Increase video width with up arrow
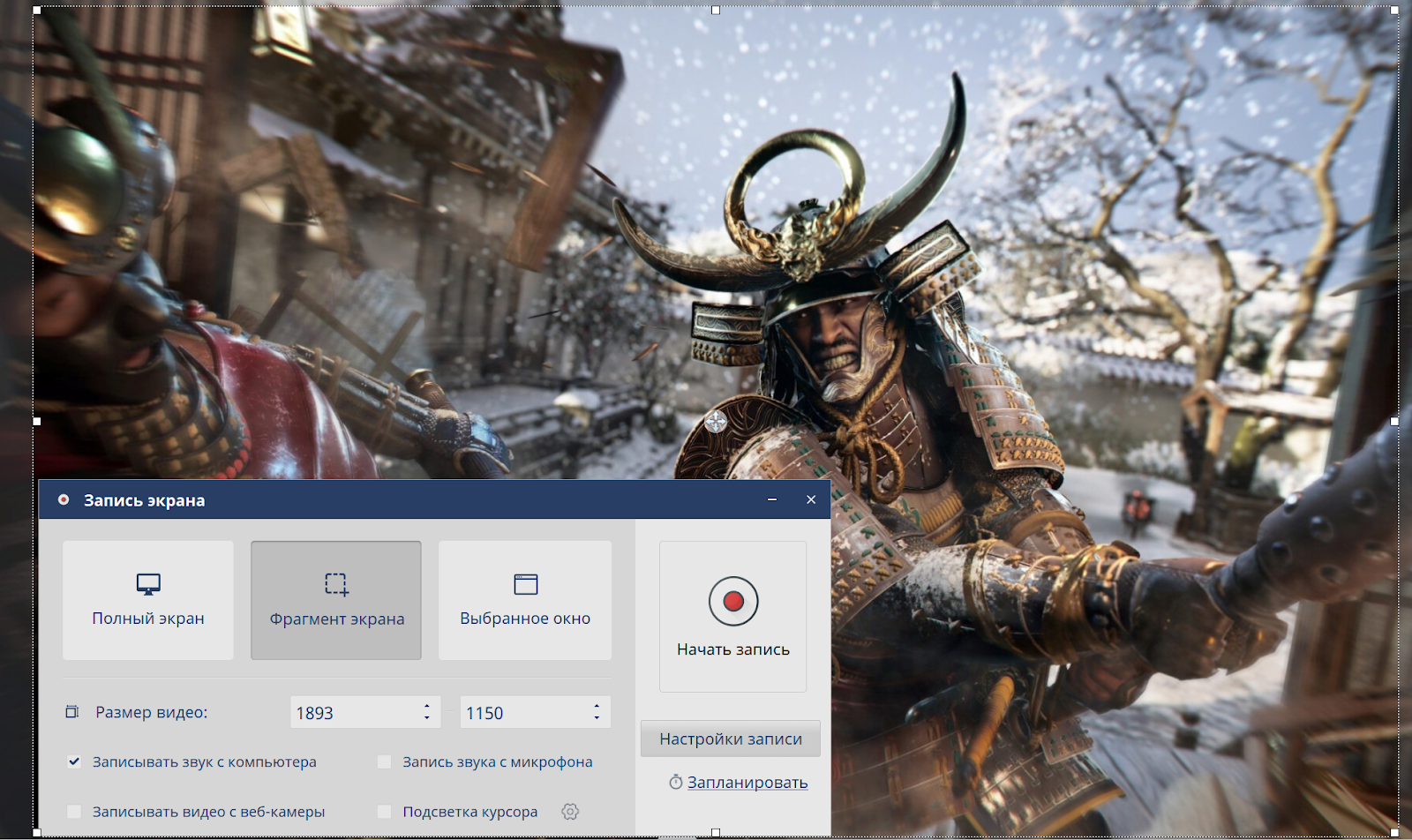This screenshot has height=840, width=1412. (x=427, y=706)
